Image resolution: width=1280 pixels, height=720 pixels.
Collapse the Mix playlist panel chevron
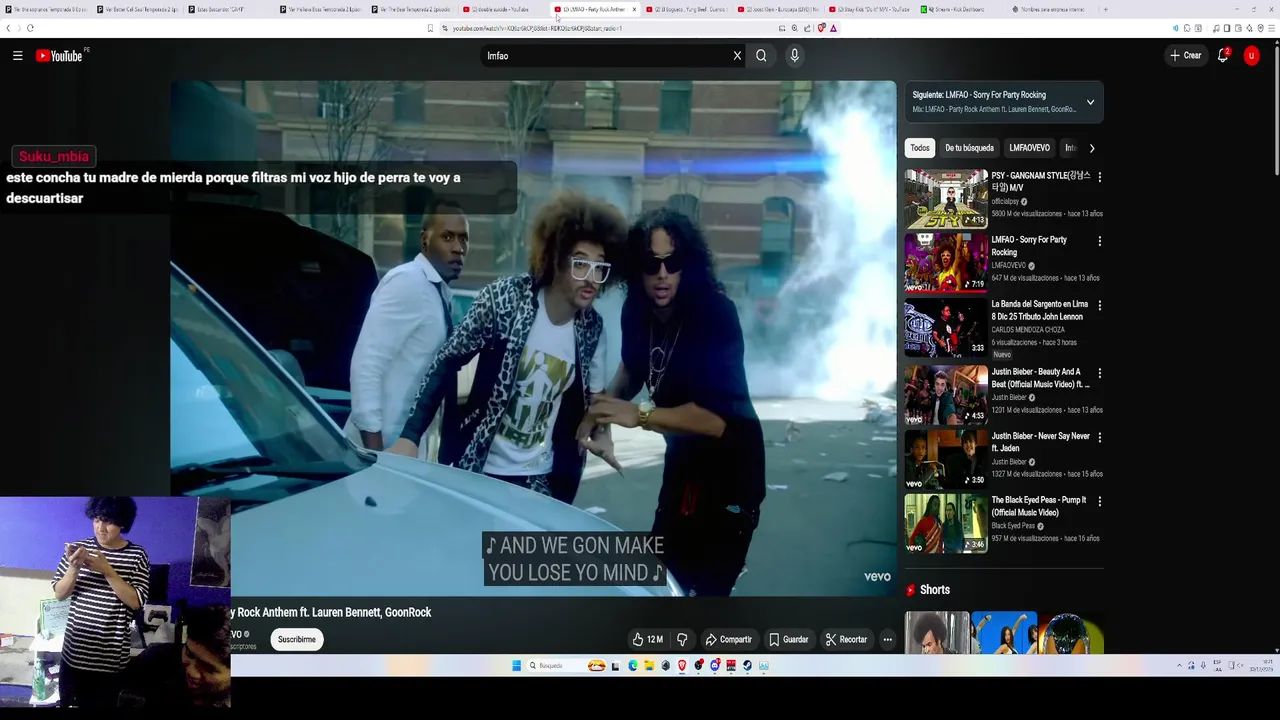(1090, 102)
